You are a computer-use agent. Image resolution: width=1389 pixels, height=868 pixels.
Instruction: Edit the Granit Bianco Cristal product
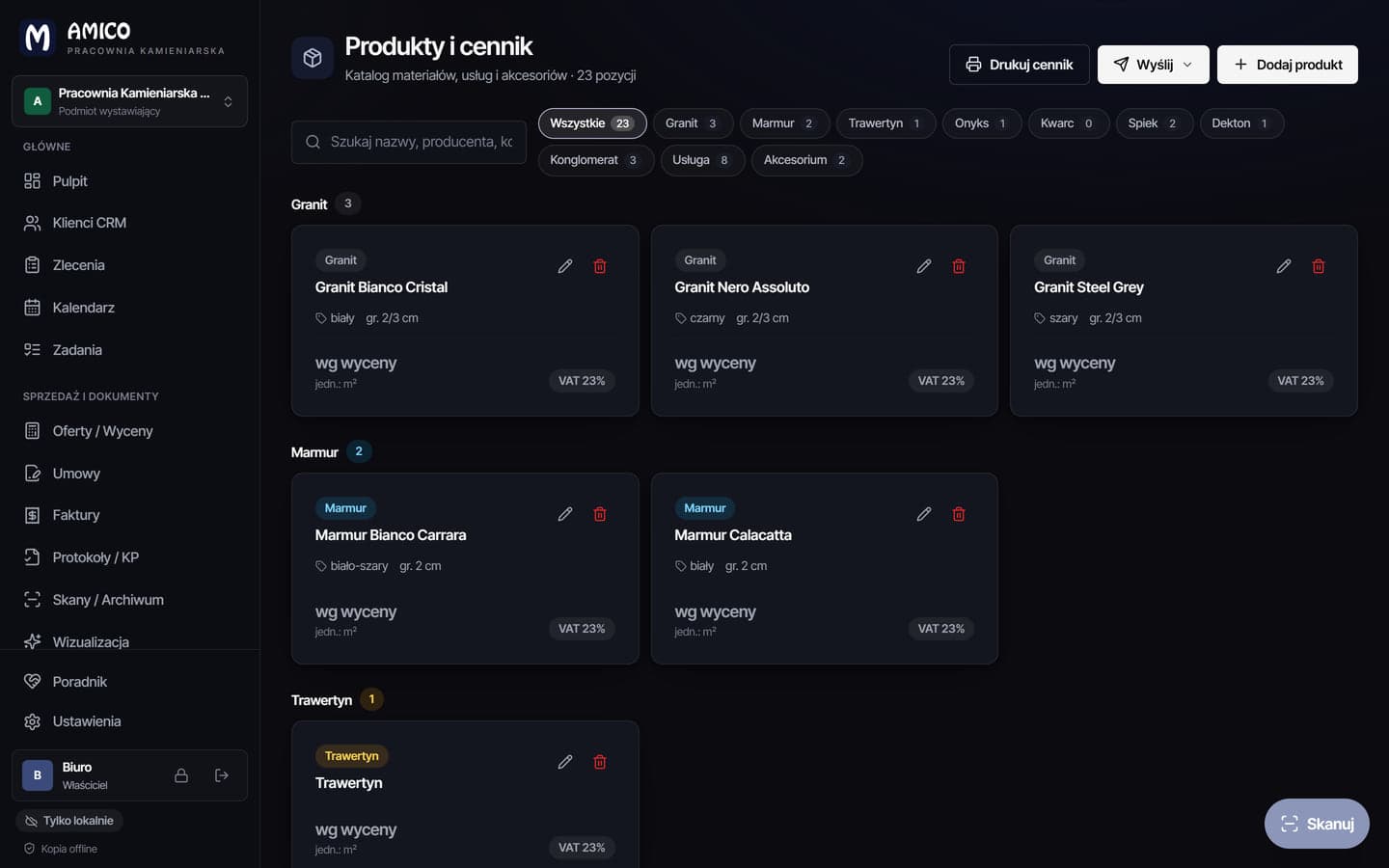tap(565, 266)
